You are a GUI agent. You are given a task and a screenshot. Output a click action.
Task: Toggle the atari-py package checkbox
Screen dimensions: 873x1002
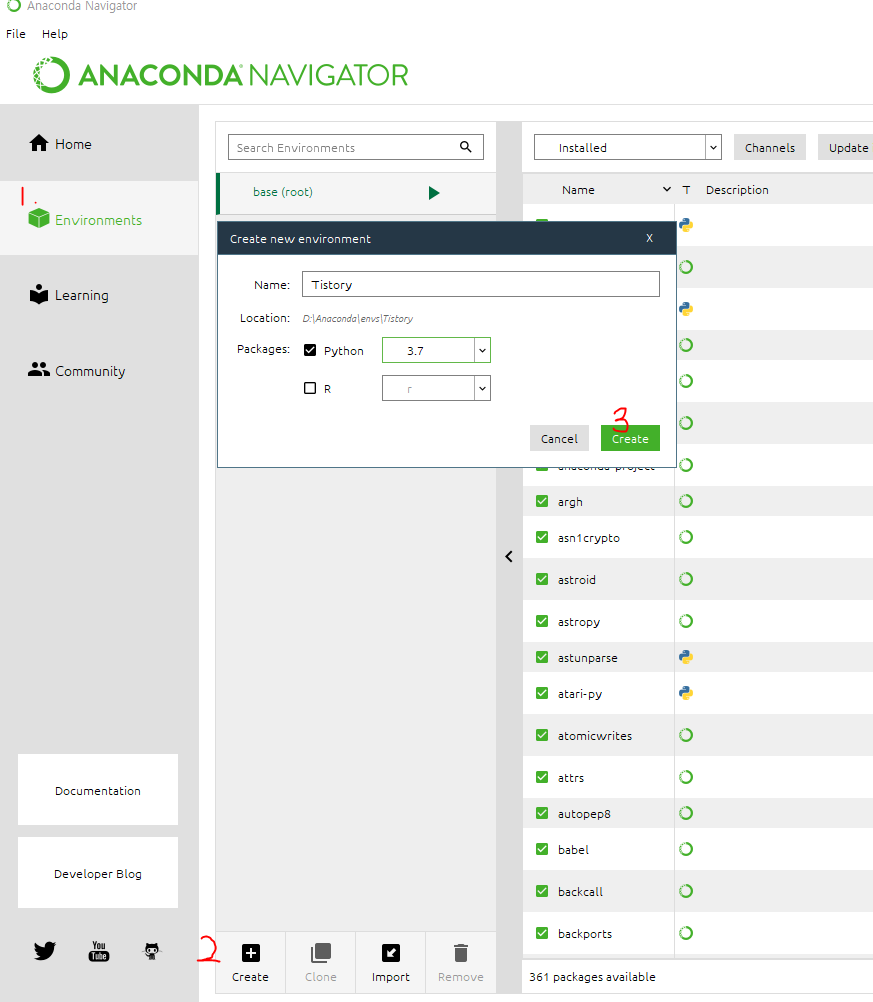(x=542, y=693)
